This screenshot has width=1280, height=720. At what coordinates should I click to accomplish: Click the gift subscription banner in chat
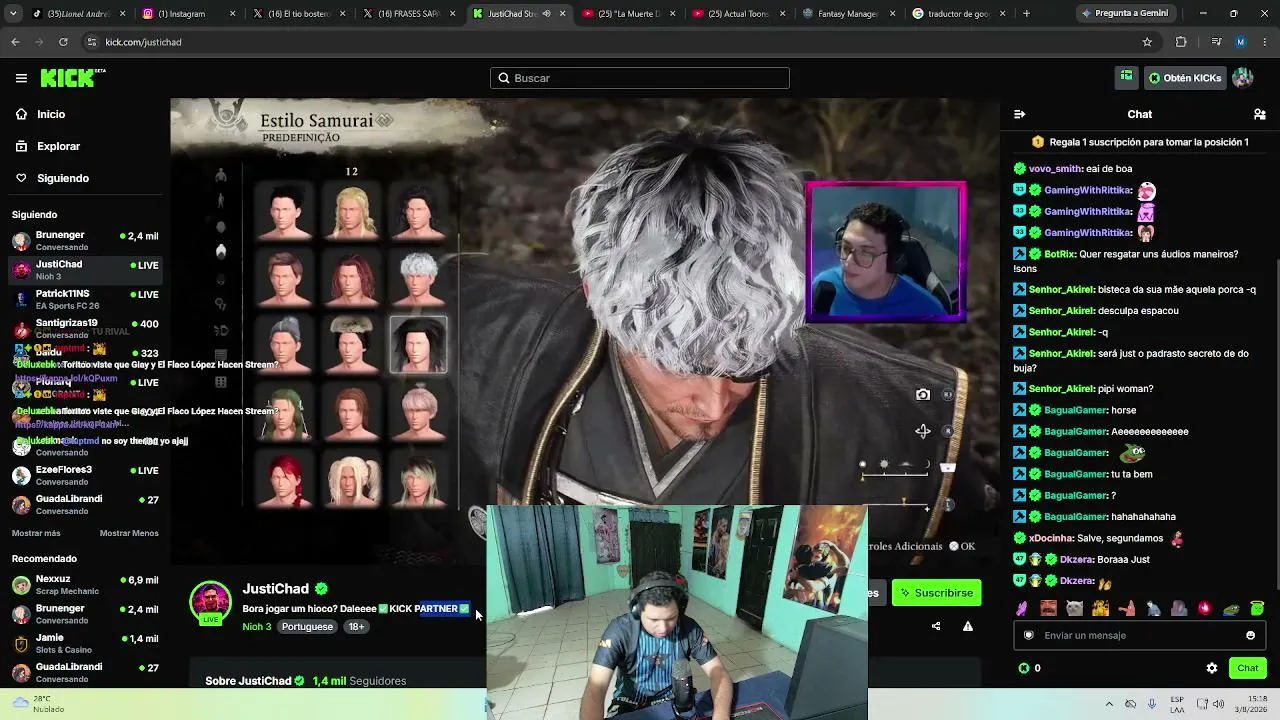coord(1140,142)
